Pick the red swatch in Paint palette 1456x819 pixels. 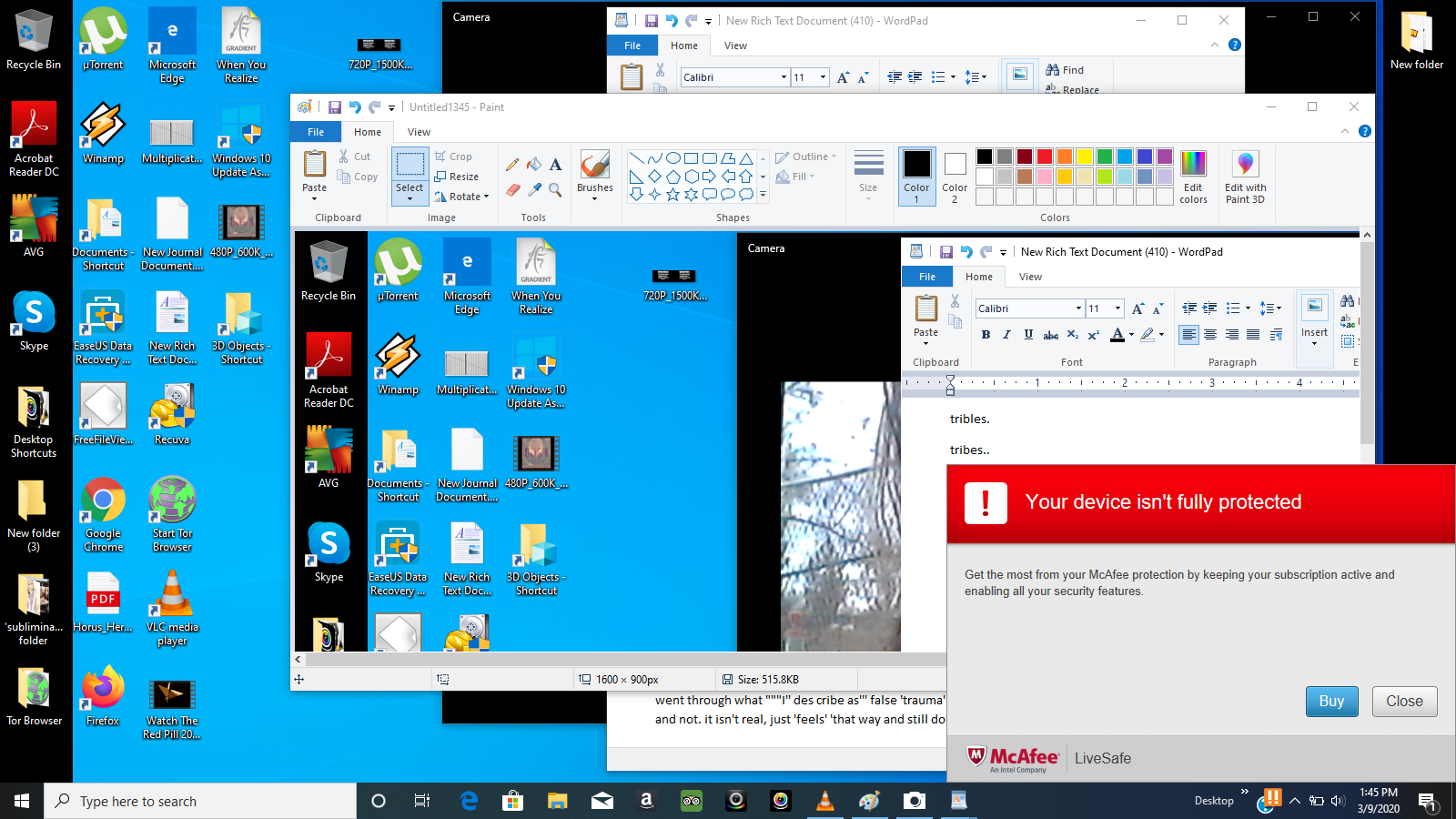(1045, 157)
